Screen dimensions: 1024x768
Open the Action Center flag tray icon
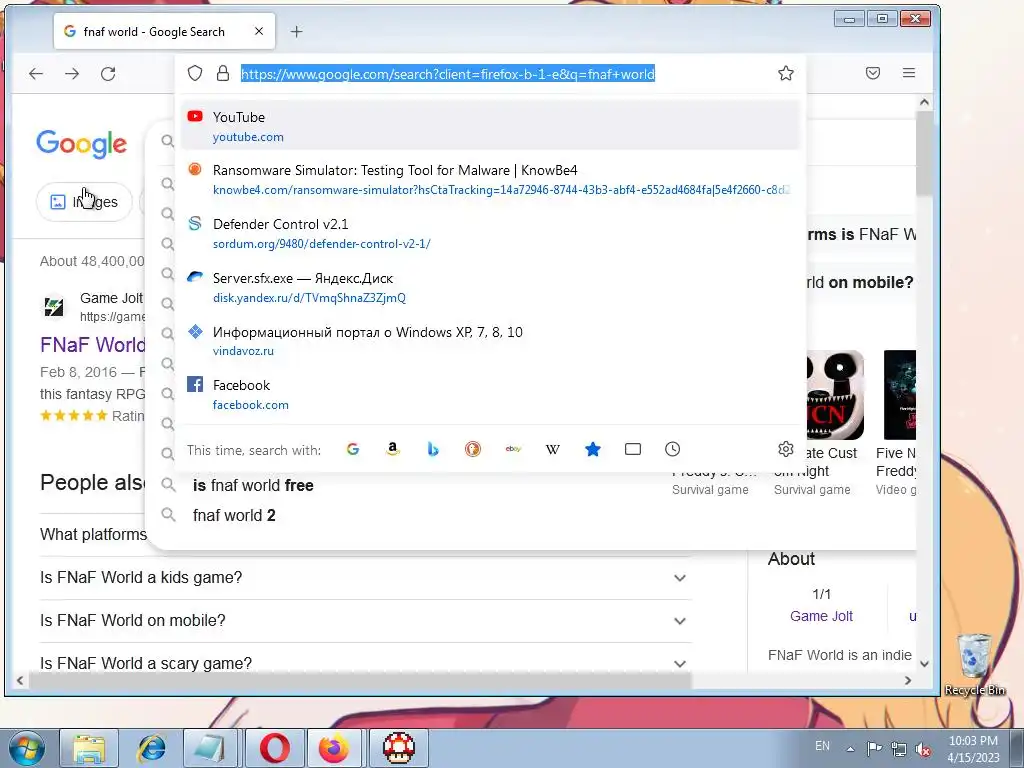point(874,748)
